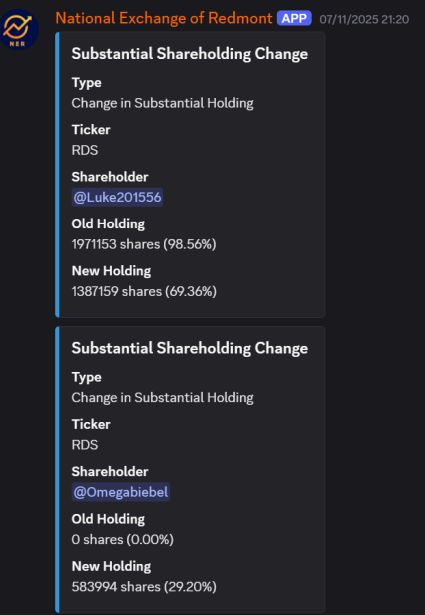The height and width of the screenshot is (615, 425).
Task: Click the blue accent bar of first embed
Action: coord(57,175)
